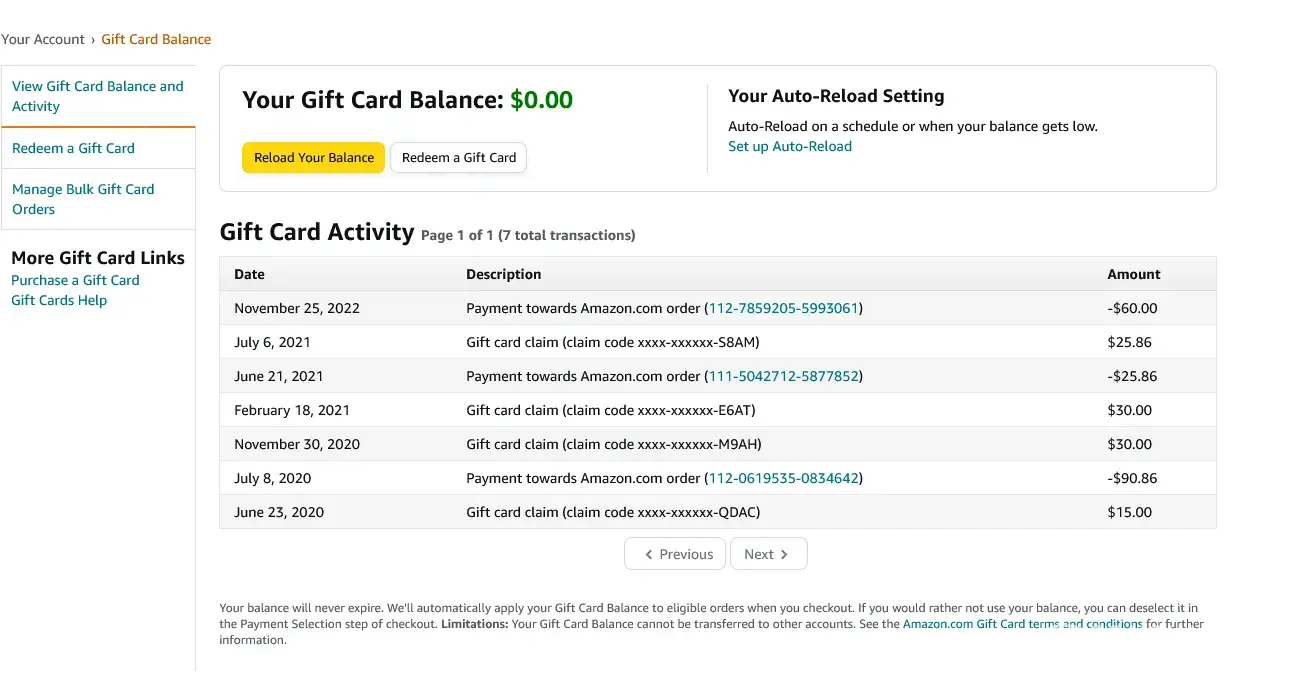Click the Amount column header
The width and height of the screenshot is (1309, 688).
coord(1133,274)
